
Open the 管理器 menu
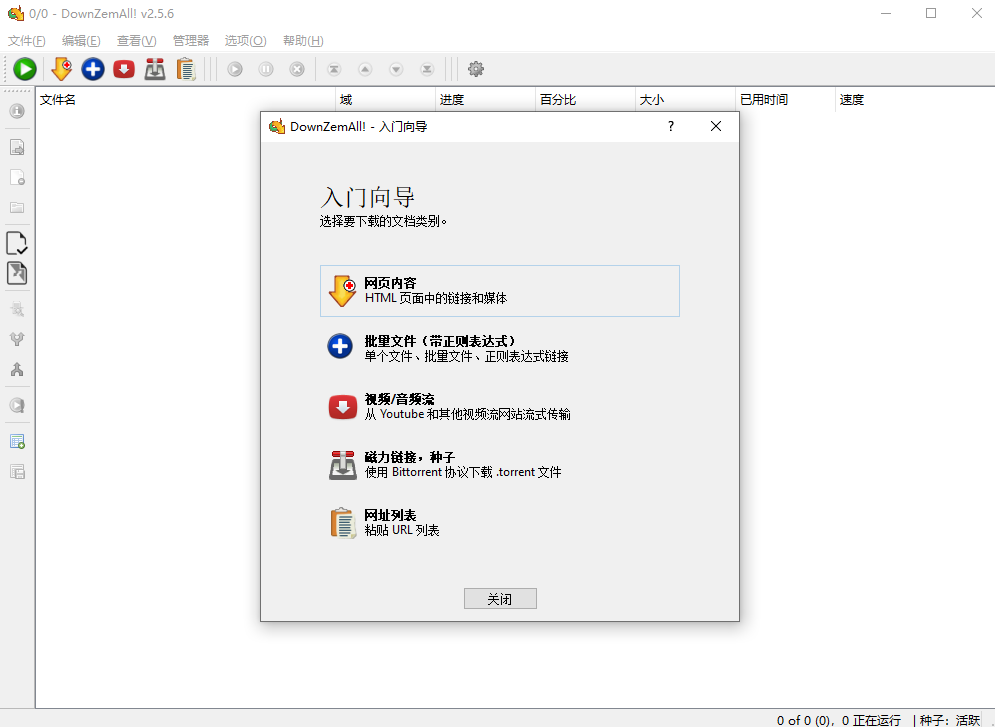(191, 41)
